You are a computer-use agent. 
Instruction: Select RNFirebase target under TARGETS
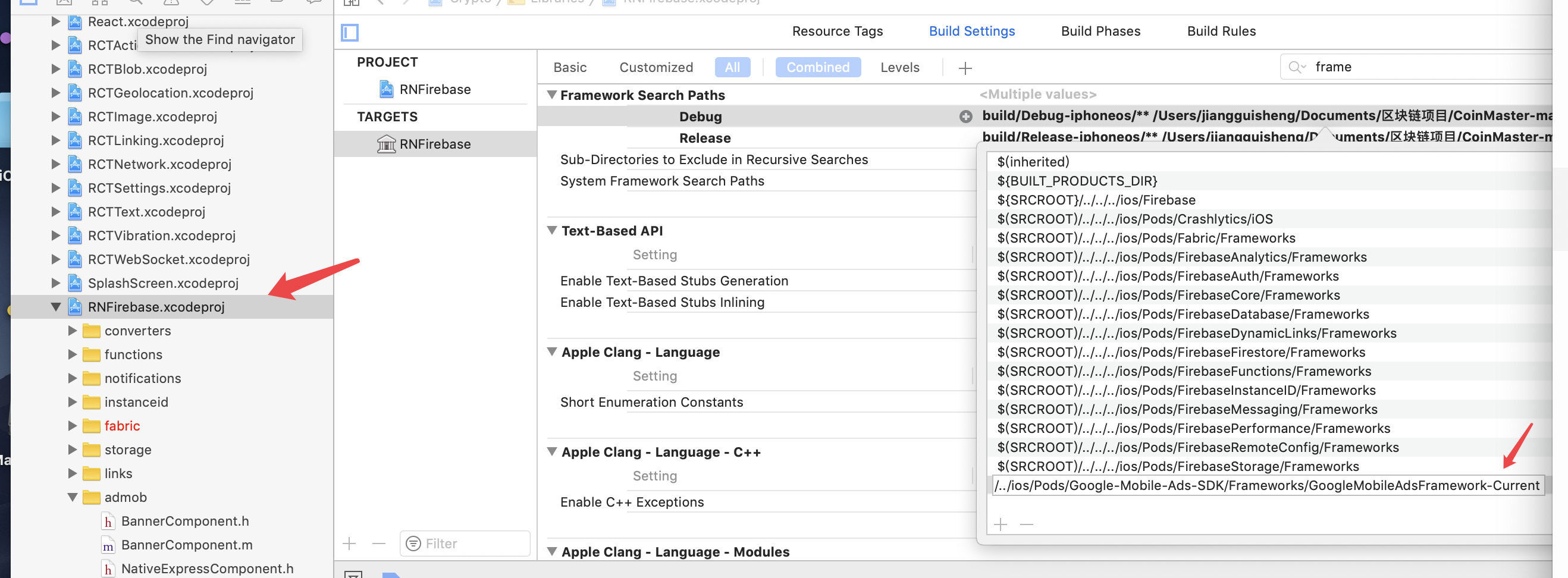click(435, 144)
